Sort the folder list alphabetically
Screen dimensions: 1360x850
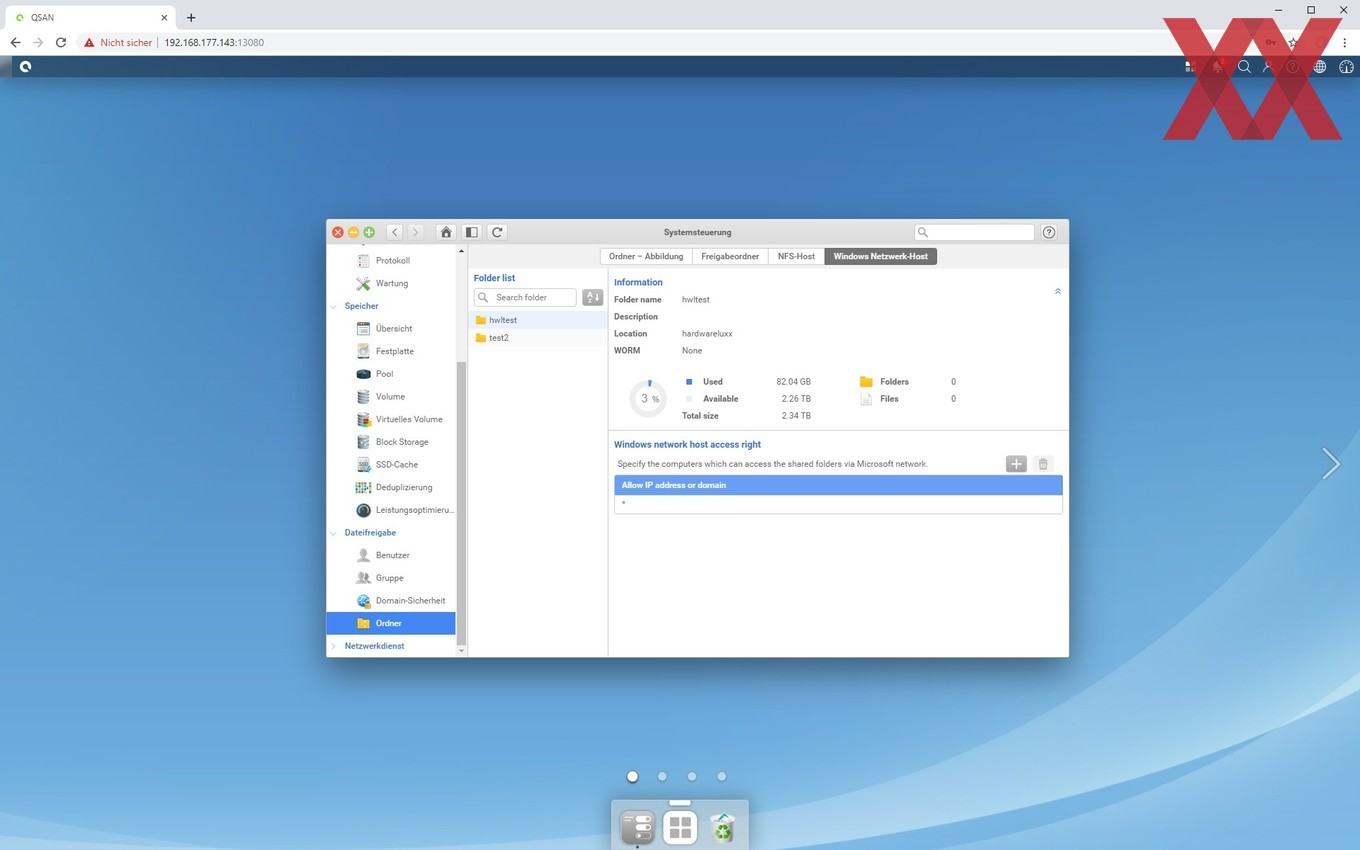pos(593,297)
